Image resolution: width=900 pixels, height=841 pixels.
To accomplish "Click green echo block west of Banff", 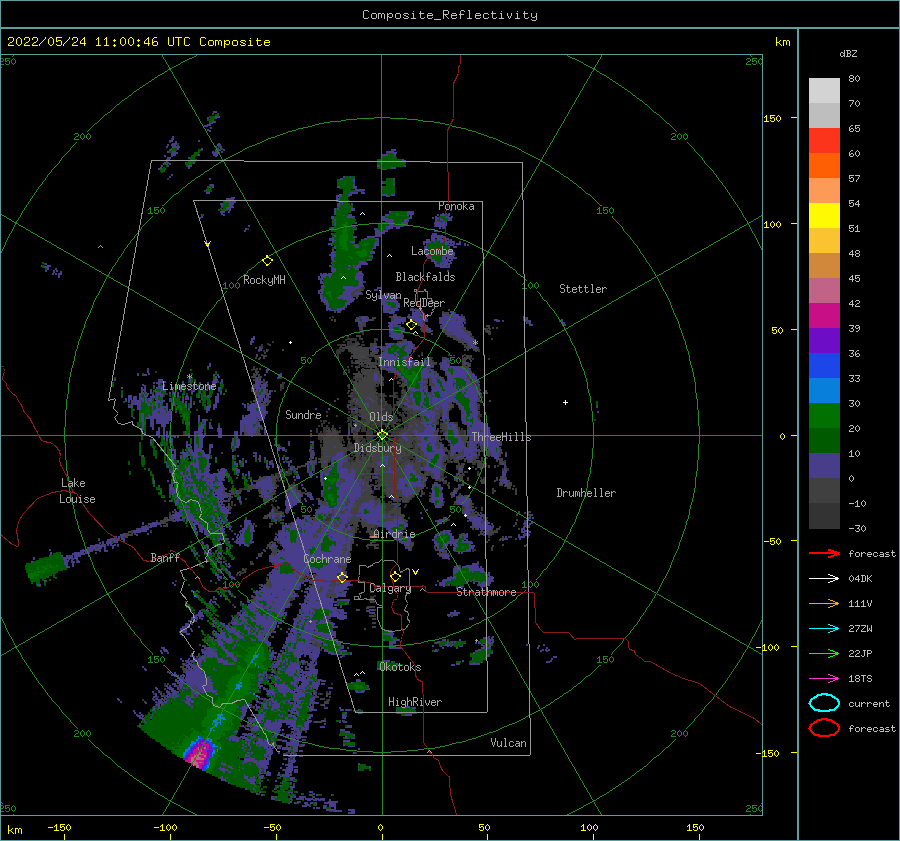I will (x=46, y=567).
